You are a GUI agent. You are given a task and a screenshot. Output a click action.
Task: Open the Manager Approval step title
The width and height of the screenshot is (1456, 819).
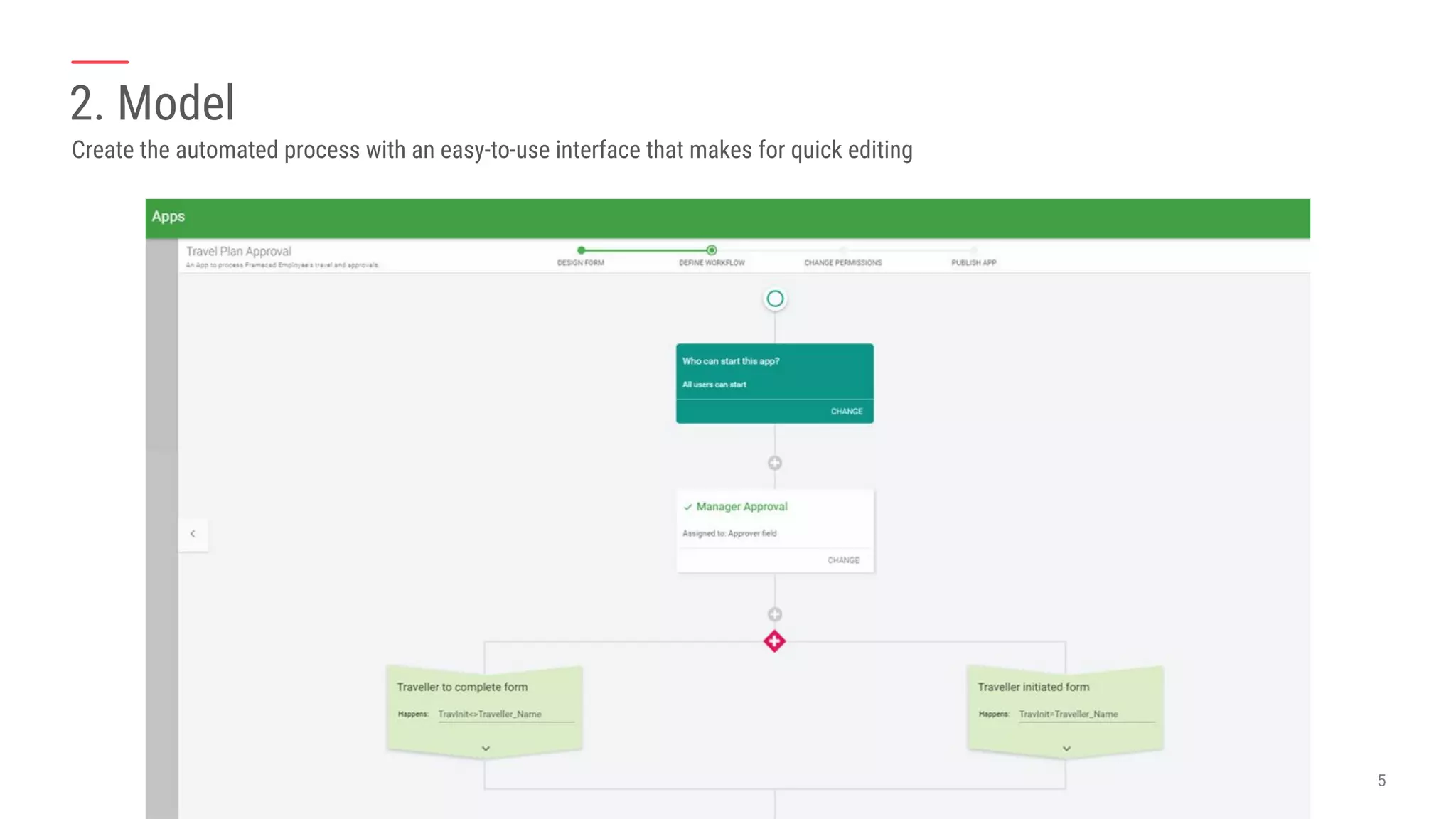(742, 507)
